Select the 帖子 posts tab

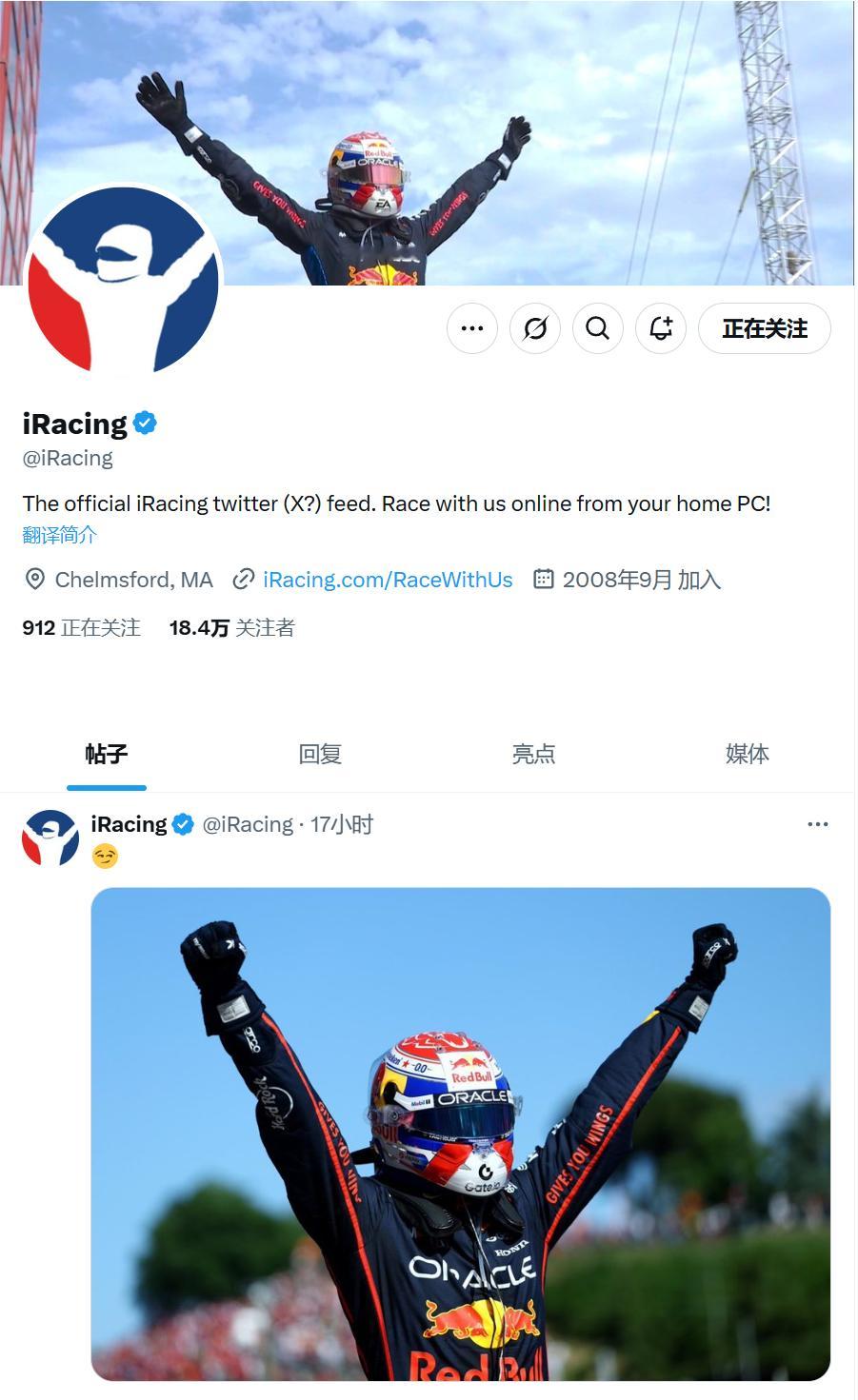[x=107, y=754]
